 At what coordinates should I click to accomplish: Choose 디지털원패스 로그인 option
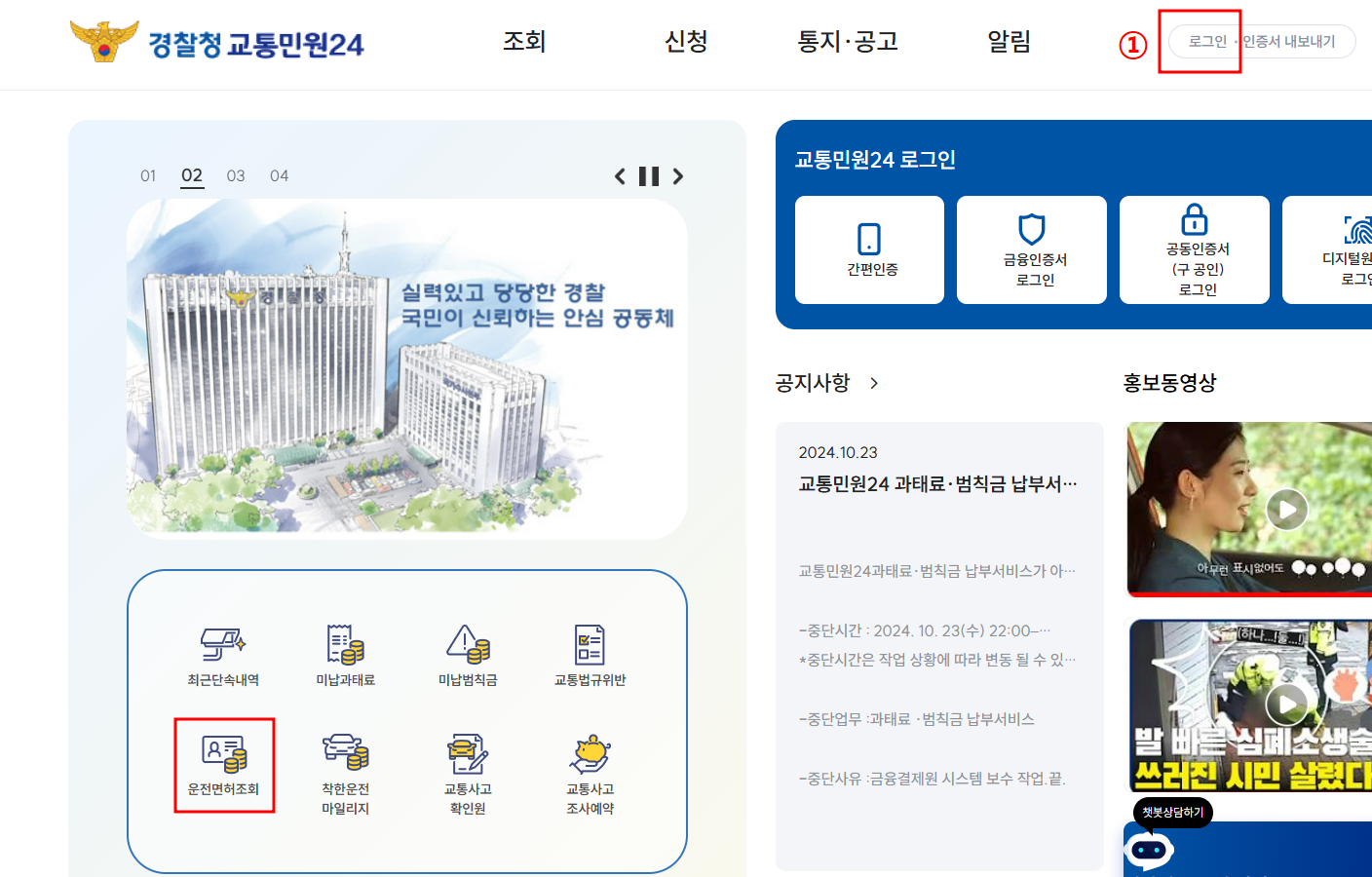[1327, 249]
